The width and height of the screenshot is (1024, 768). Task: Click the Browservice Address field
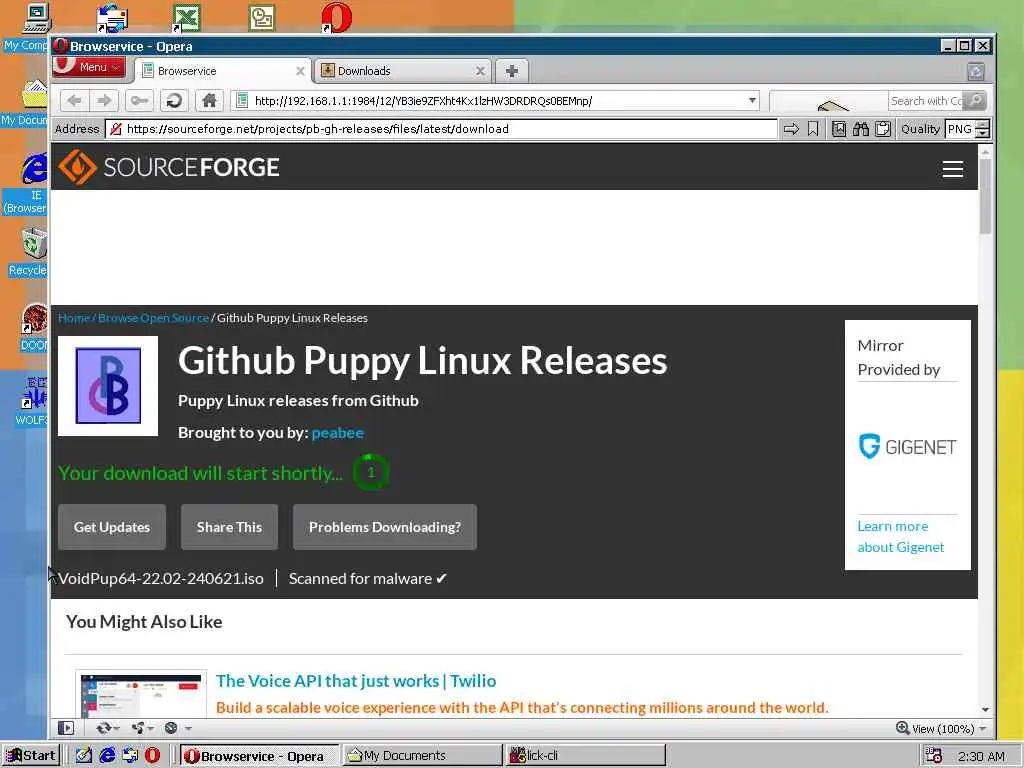(x=441, y=129)
